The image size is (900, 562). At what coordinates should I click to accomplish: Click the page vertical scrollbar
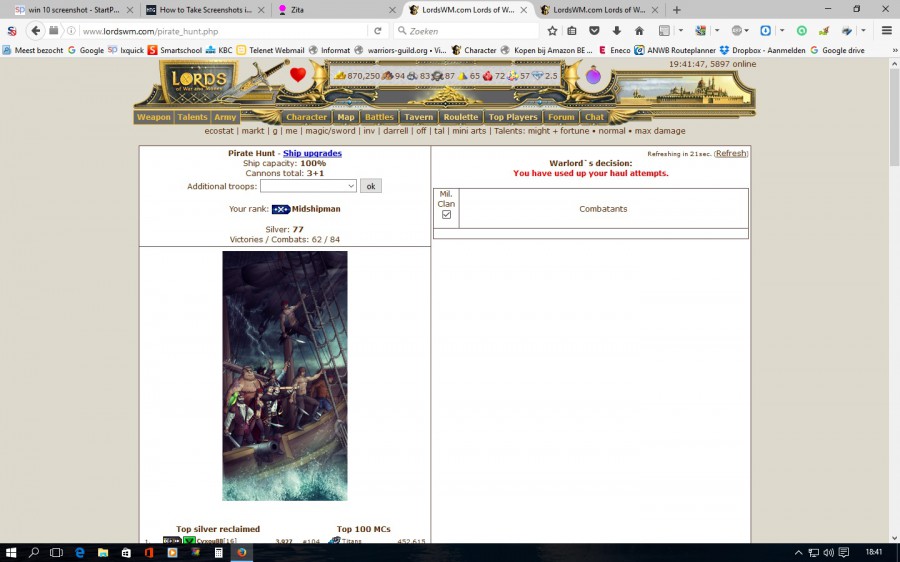894,300
